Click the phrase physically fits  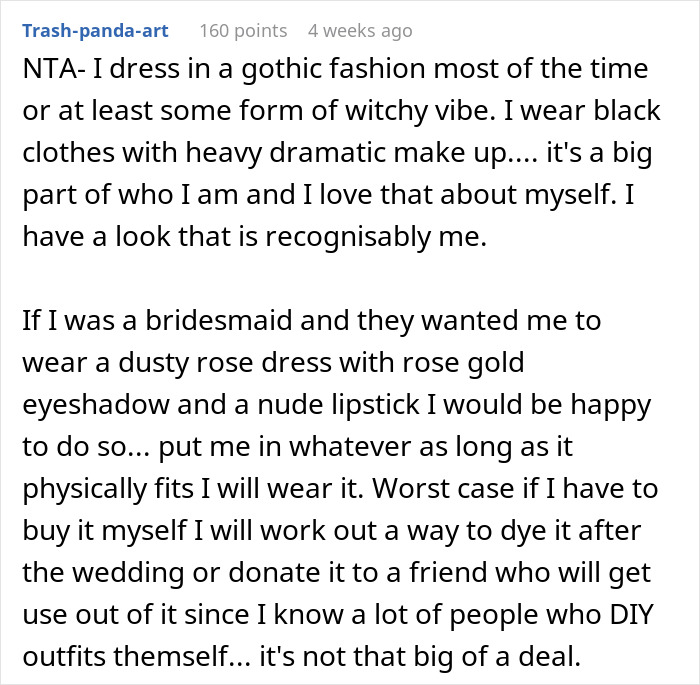[x=108, y=489]
